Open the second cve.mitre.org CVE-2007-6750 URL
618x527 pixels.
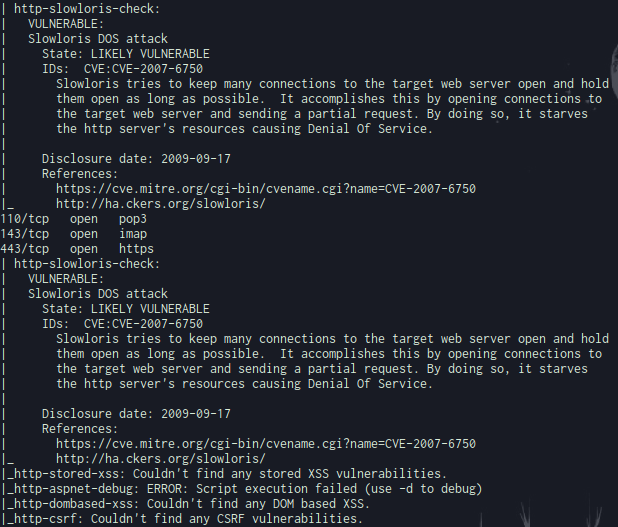[266, 444]
